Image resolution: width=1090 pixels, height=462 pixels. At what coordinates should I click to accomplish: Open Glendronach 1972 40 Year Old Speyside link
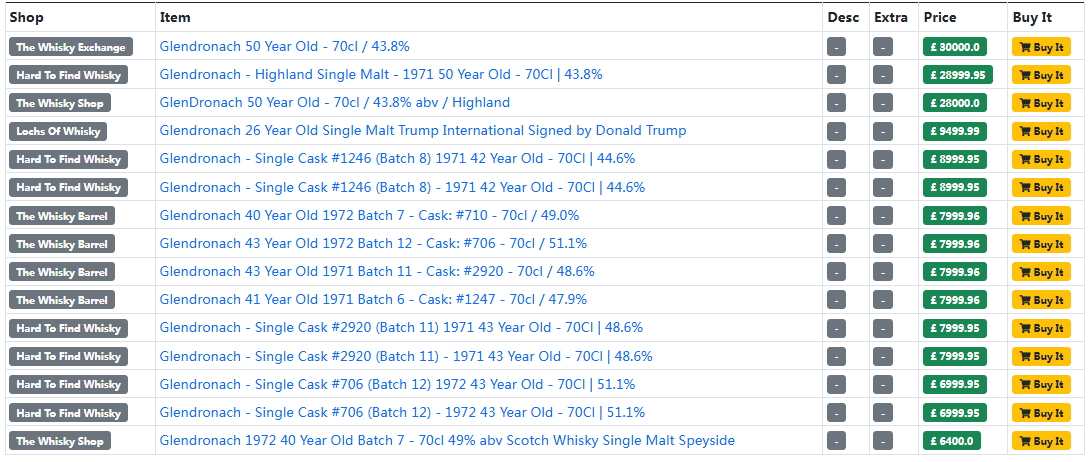[x=447, y=440]
